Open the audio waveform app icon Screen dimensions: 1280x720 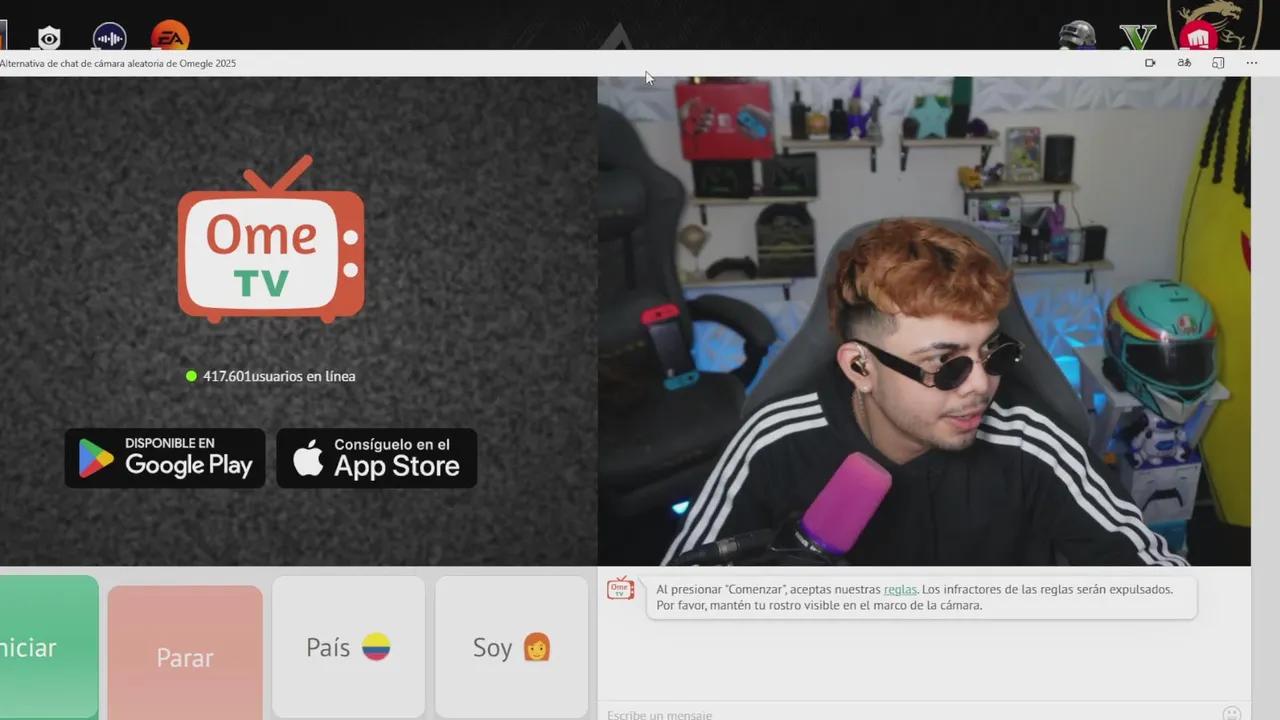click(x=110, y=38)
